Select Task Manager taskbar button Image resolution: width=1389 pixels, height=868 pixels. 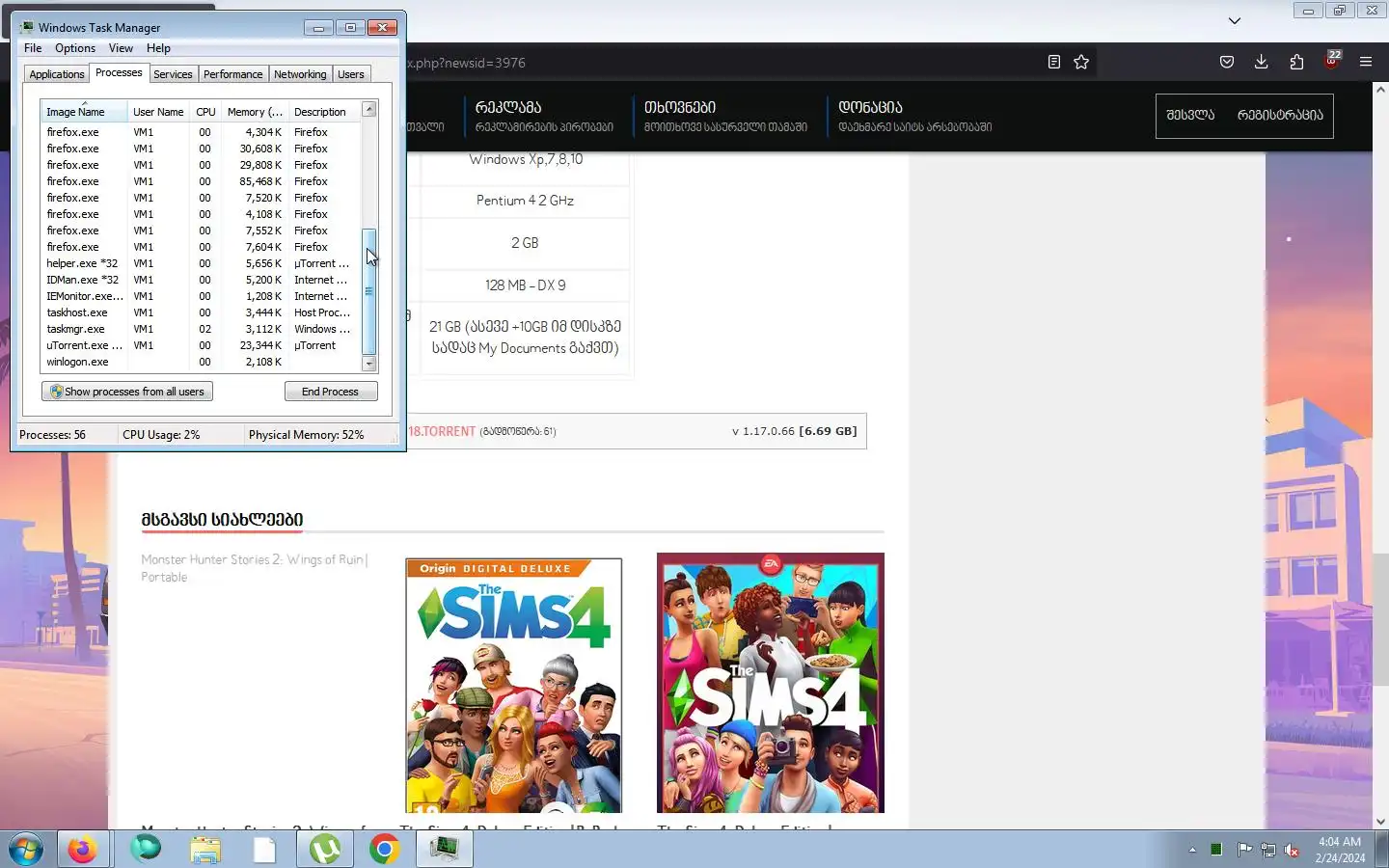[444, 850]
